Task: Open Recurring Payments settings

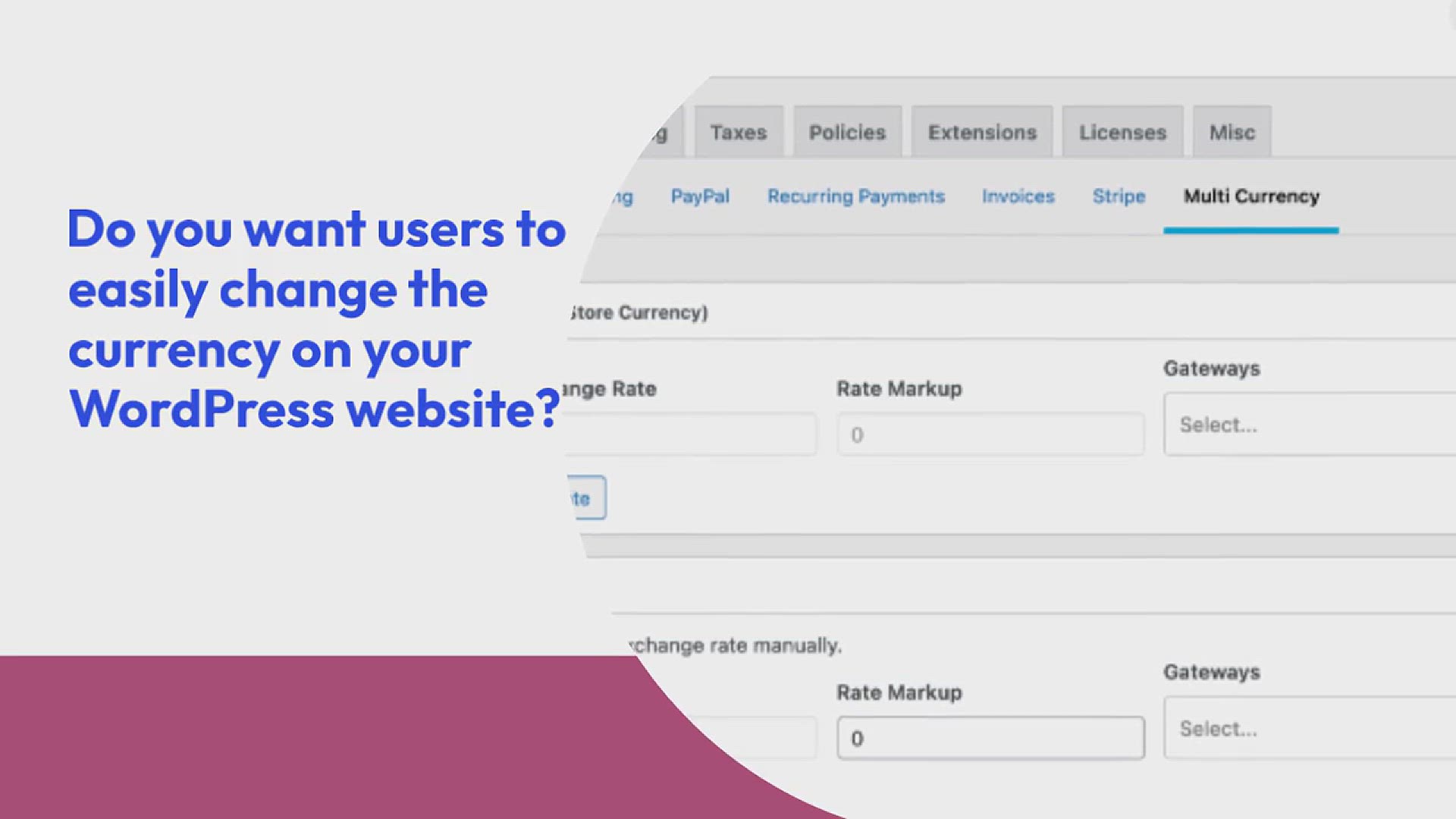Action: 856,196
